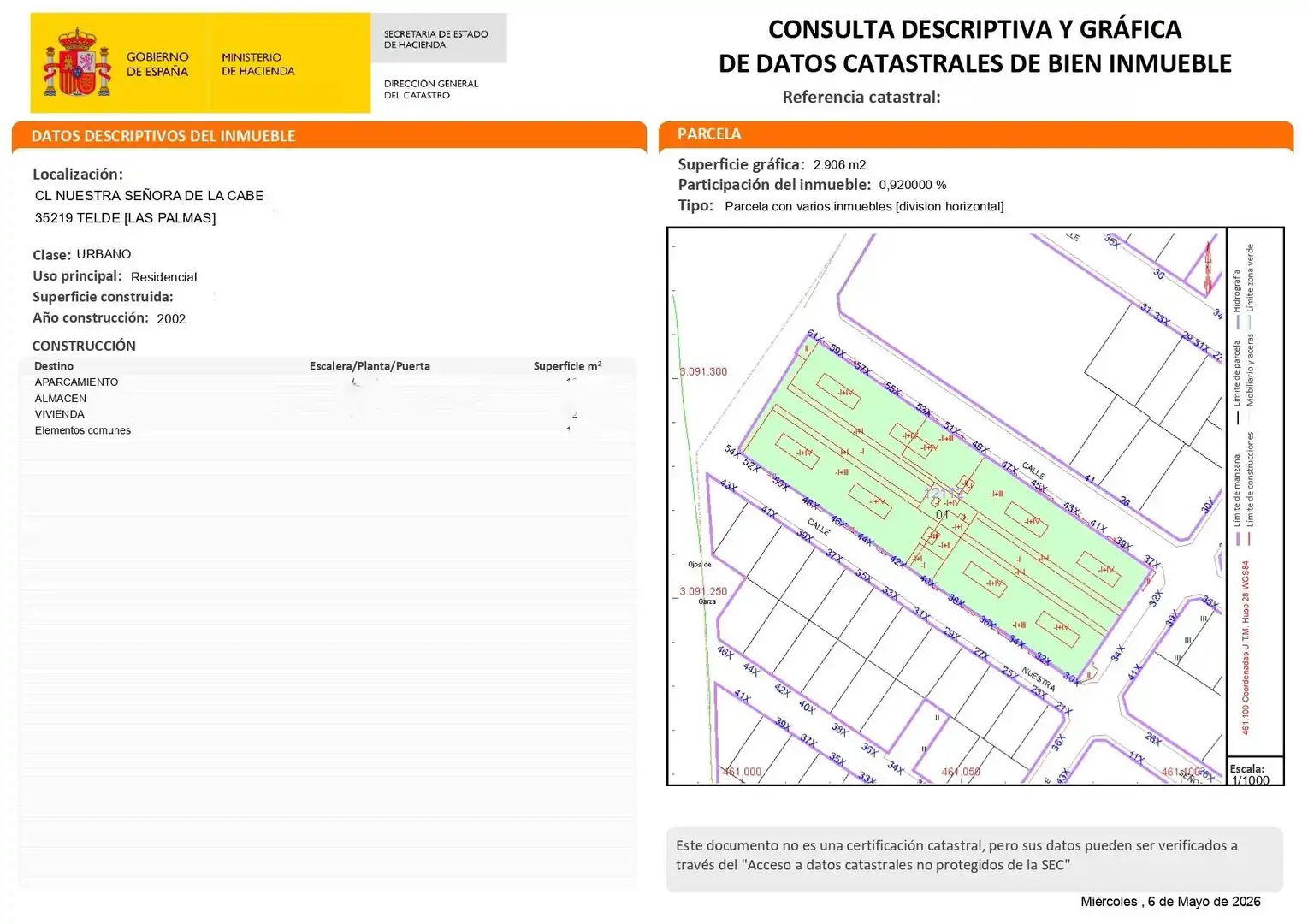Click the Escalera/Planta/Puerta column header

coord(370,366)
